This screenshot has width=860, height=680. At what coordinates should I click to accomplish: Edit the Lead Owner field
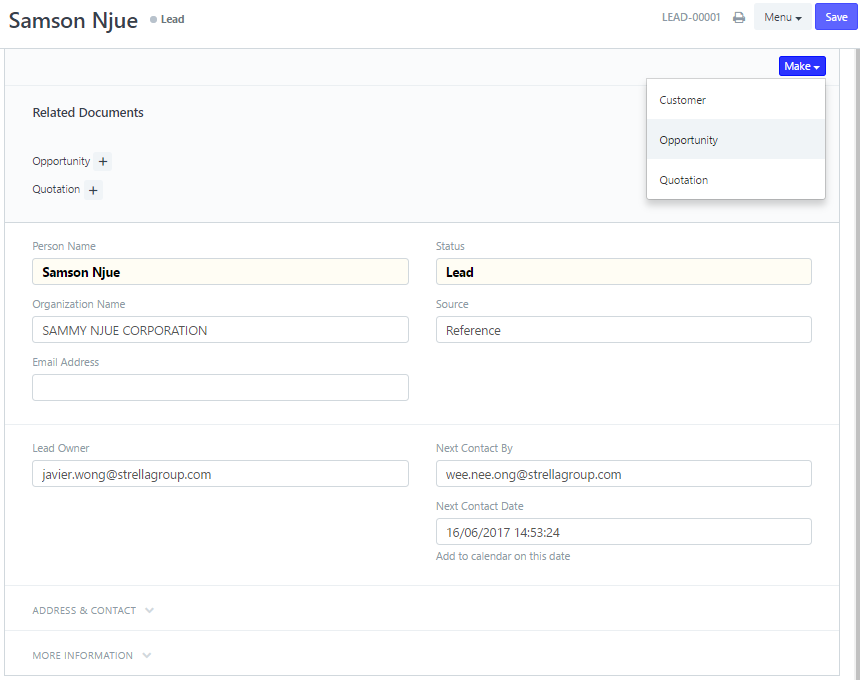pos(220,474)
